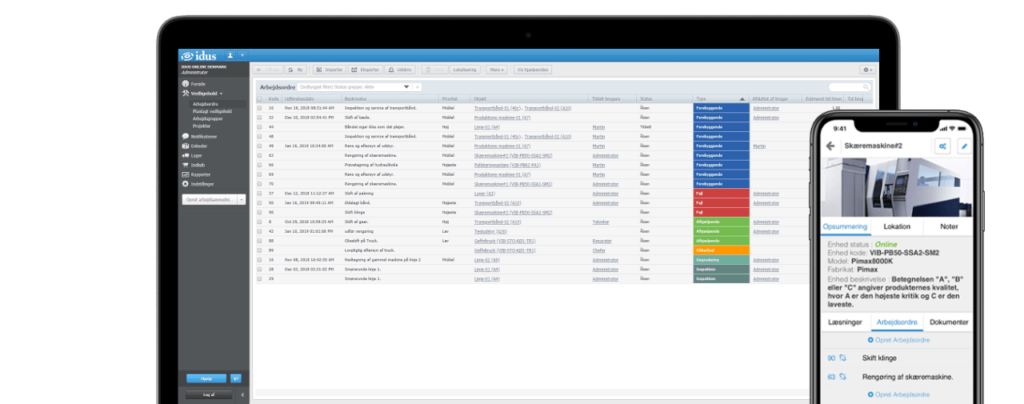Click the search magnifier in the table header
Image resolution: width=1024 pixels, height=404 pixels.
[x=866, y=87]
